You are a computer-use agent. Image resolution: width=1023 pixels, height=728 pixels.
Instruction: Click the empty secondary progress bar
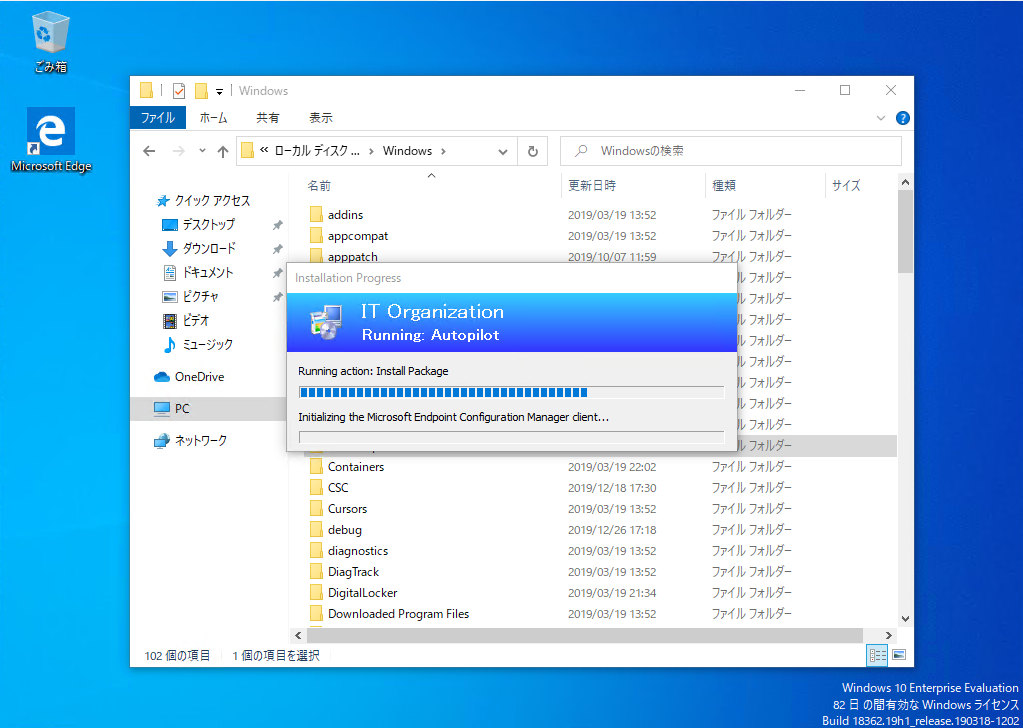512,437
